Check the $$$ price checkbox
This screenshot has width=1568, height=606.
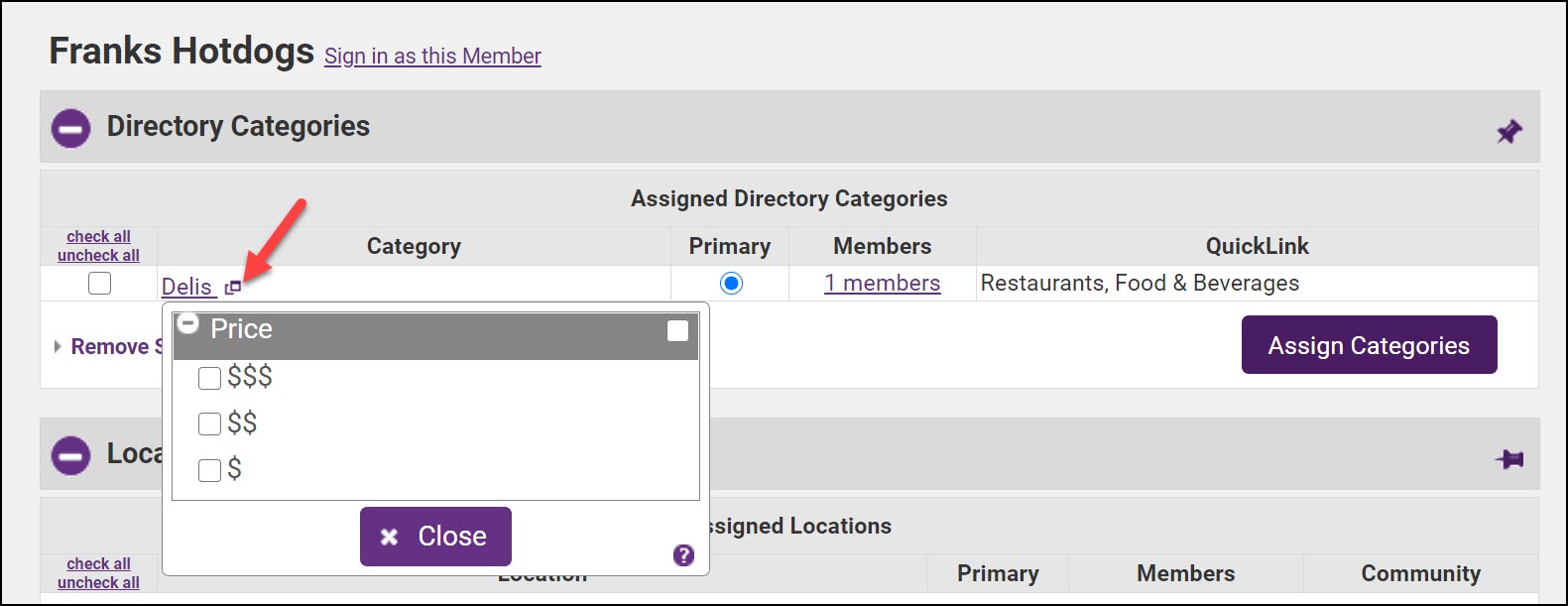[209, 378]
